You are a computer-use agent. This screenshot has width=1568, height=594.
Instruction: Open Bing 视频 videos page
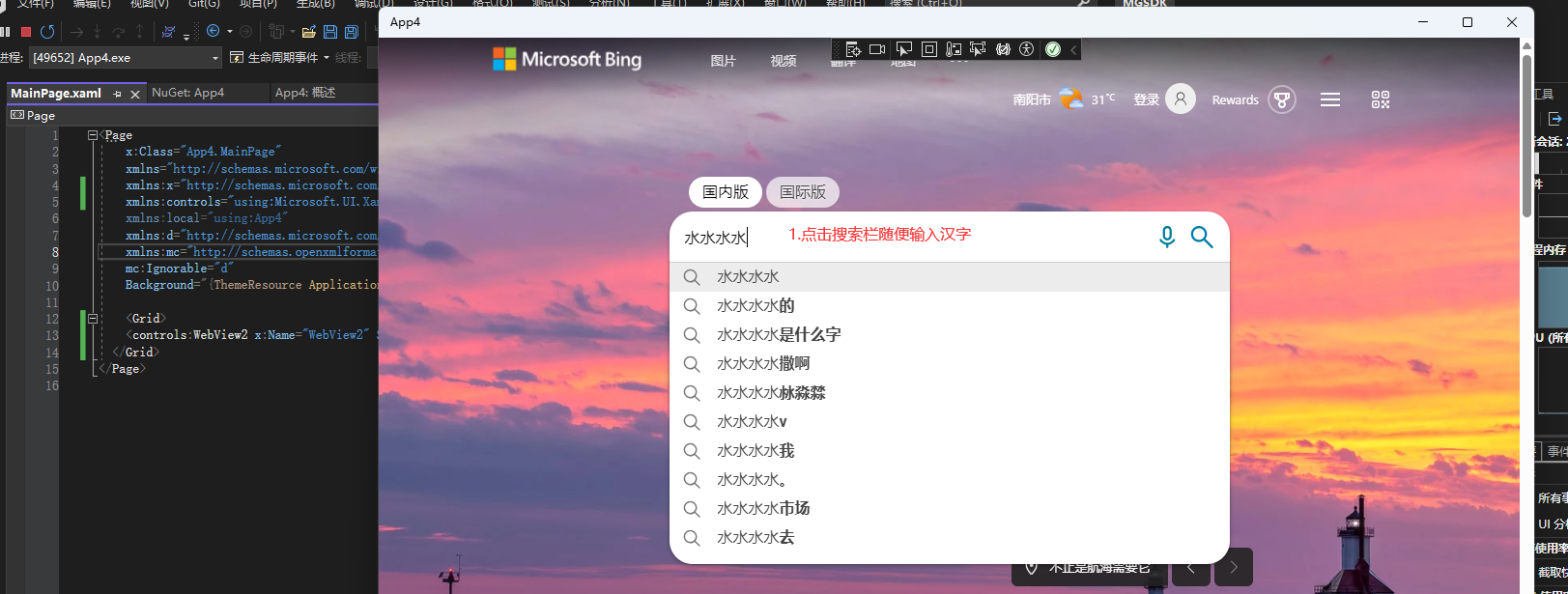pyautogui.click(x=784, y=61)
